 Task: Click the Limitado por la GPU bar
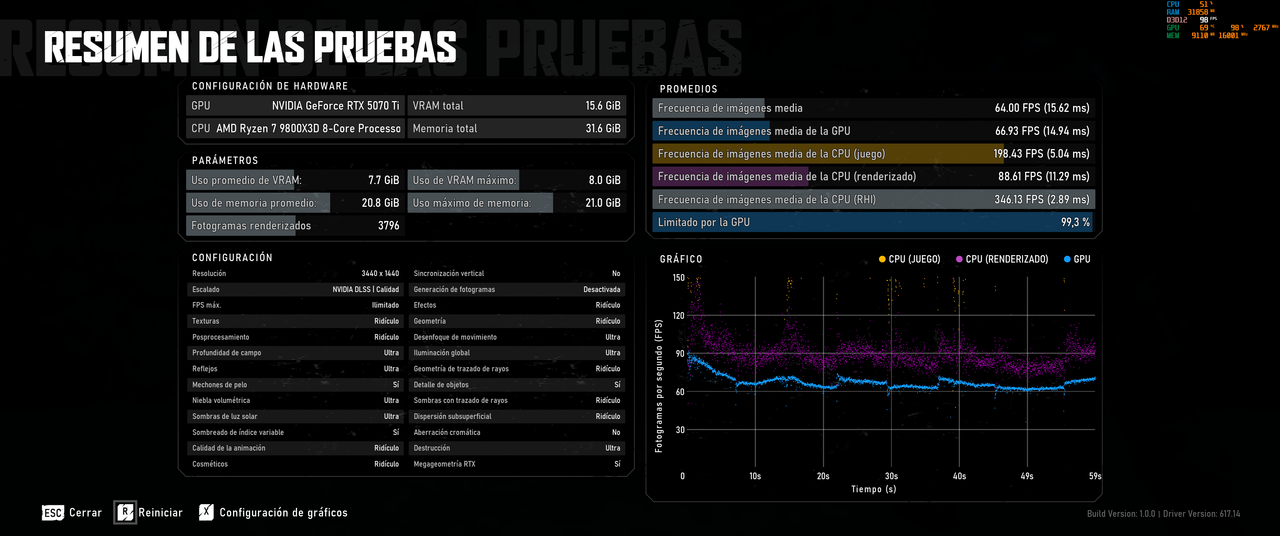[x=873, y=222]
